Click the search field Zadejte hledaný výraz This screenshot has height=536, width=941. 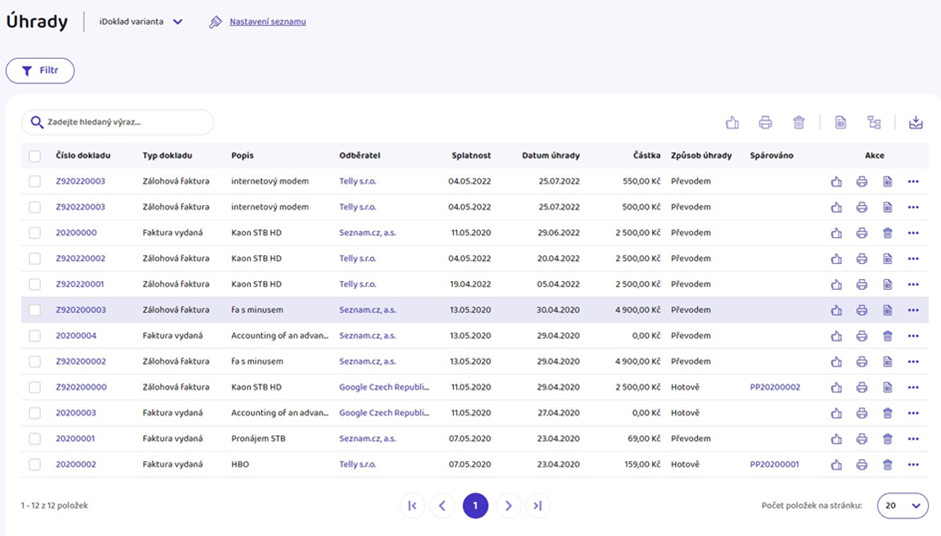118,122
